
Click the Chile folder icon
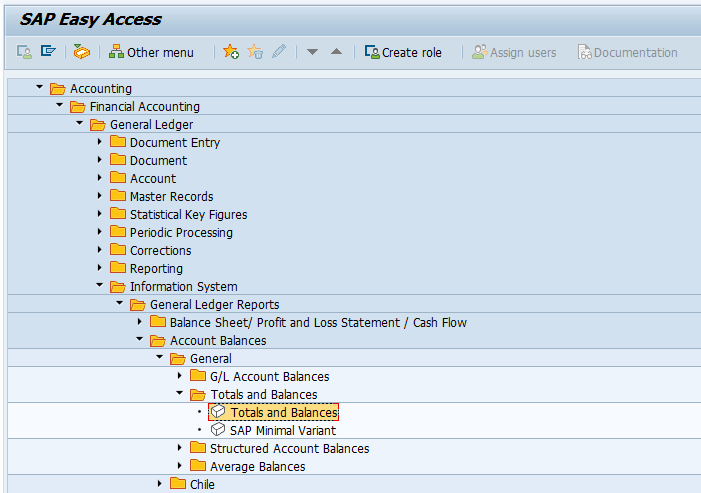coord(177,483)
